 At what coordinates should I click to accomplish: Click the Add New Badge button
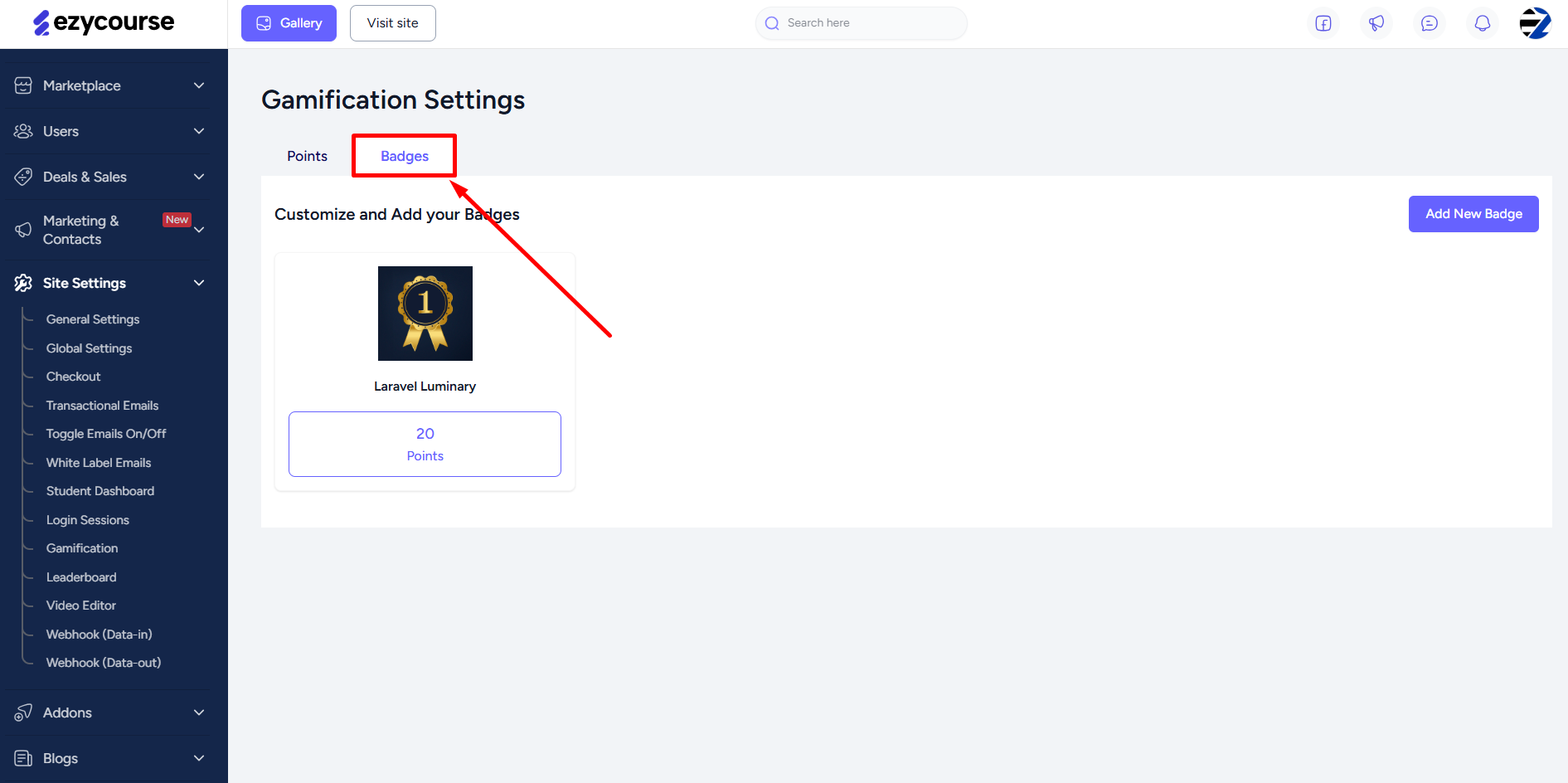click(1473, 214)
